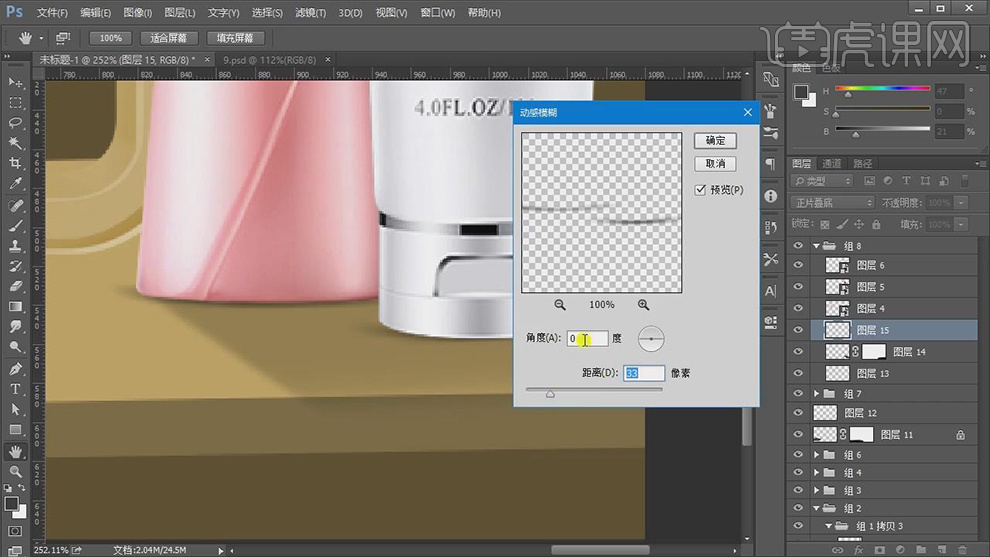Click the zoom out magnifier in dialog preview
The image size is (990, 557).
(x=560, y=305)
